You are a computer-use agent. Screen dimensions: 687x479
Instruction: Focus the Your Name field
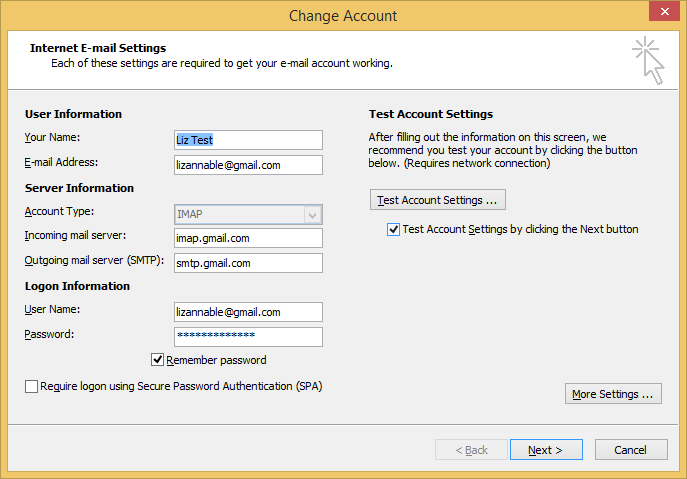[x=248, y=140]
